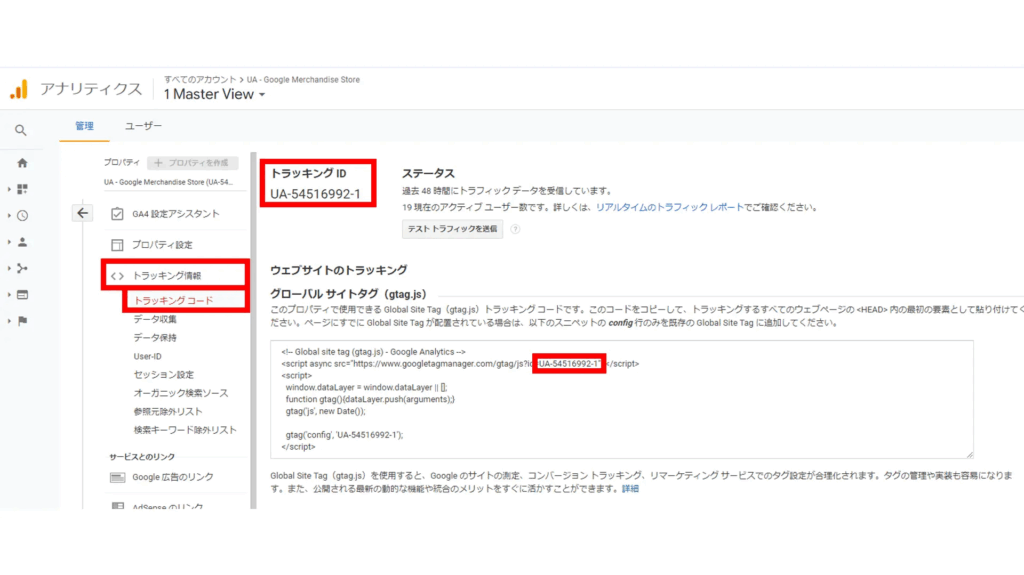The image size is (1024, 575).
Task: Expand Behavior section arrow in sidebar
Action: [x=9, y=295]
